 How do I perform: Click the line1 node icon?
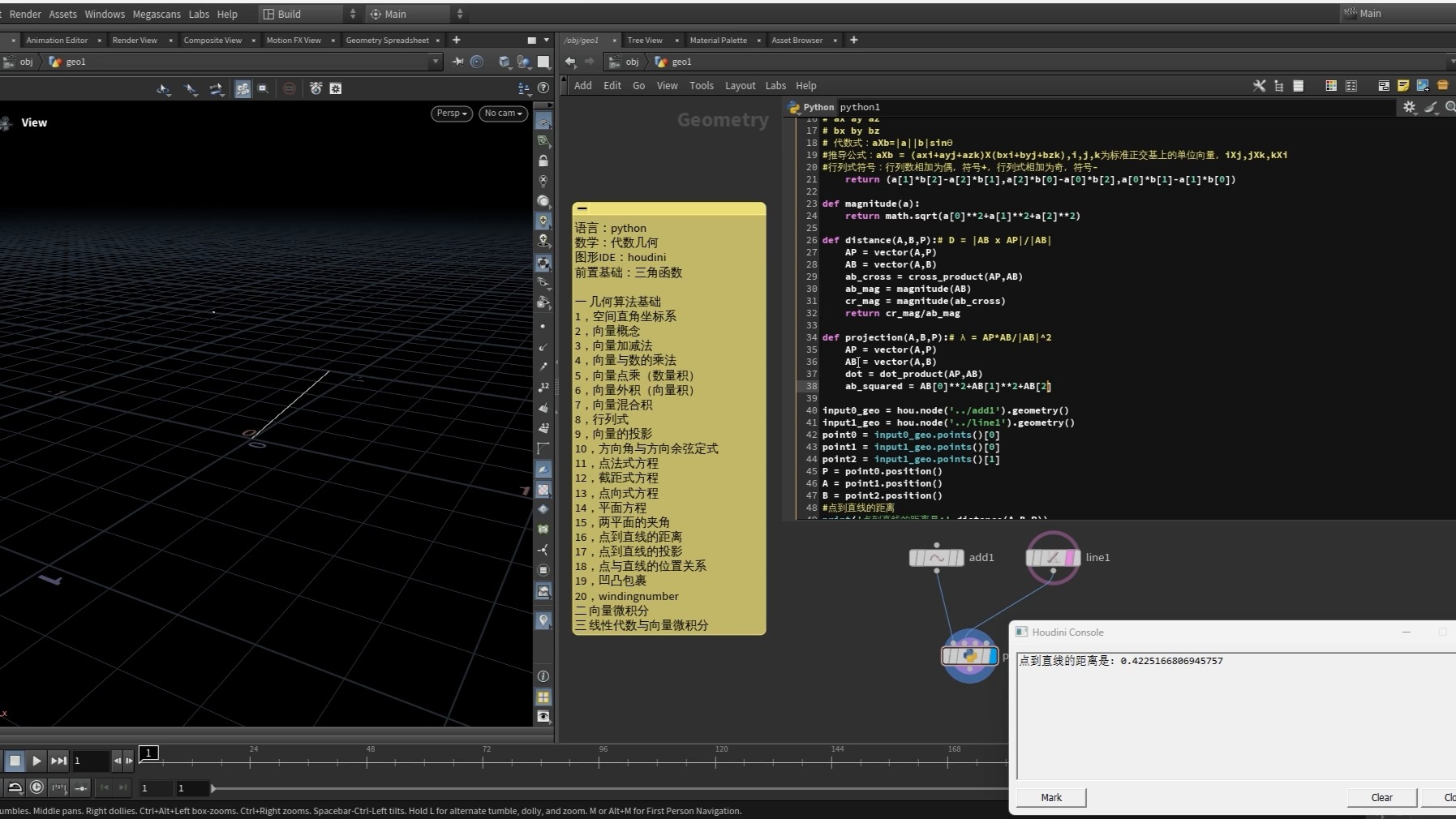pyautogui.click(x=1052, y=558)
